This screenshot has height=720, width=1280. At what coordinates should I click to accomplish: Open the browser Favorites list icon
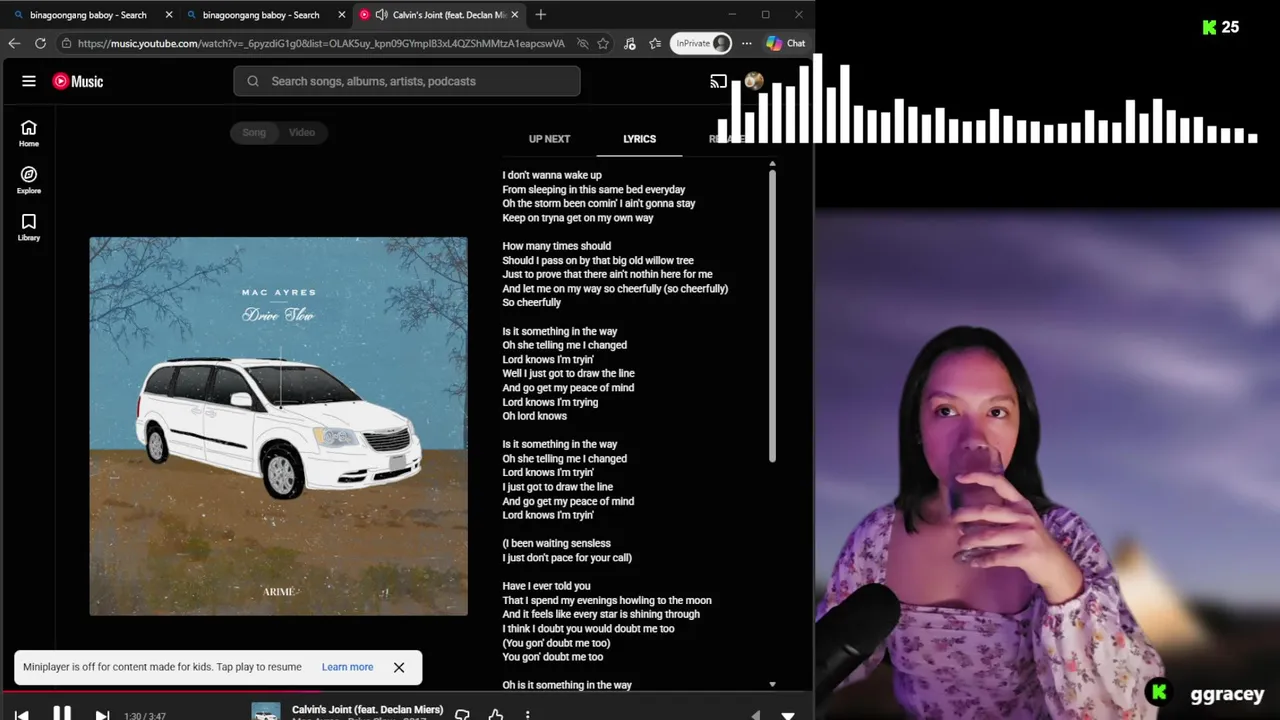click(x=655, y=43)
